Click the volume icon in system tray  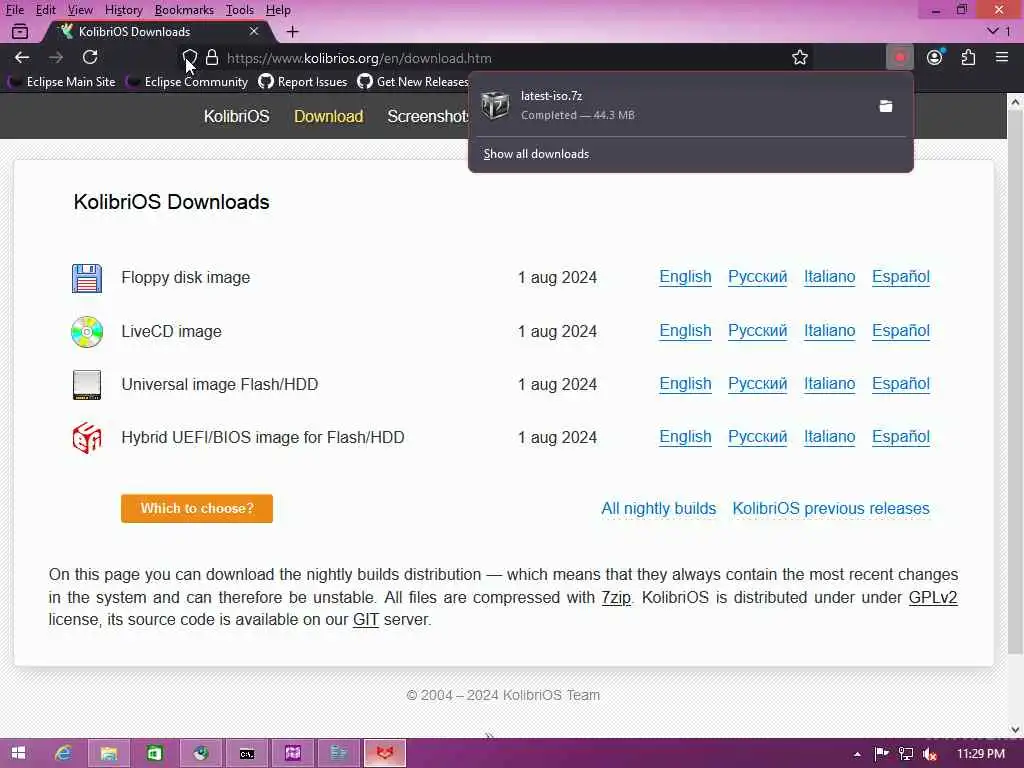coord(930,754)
